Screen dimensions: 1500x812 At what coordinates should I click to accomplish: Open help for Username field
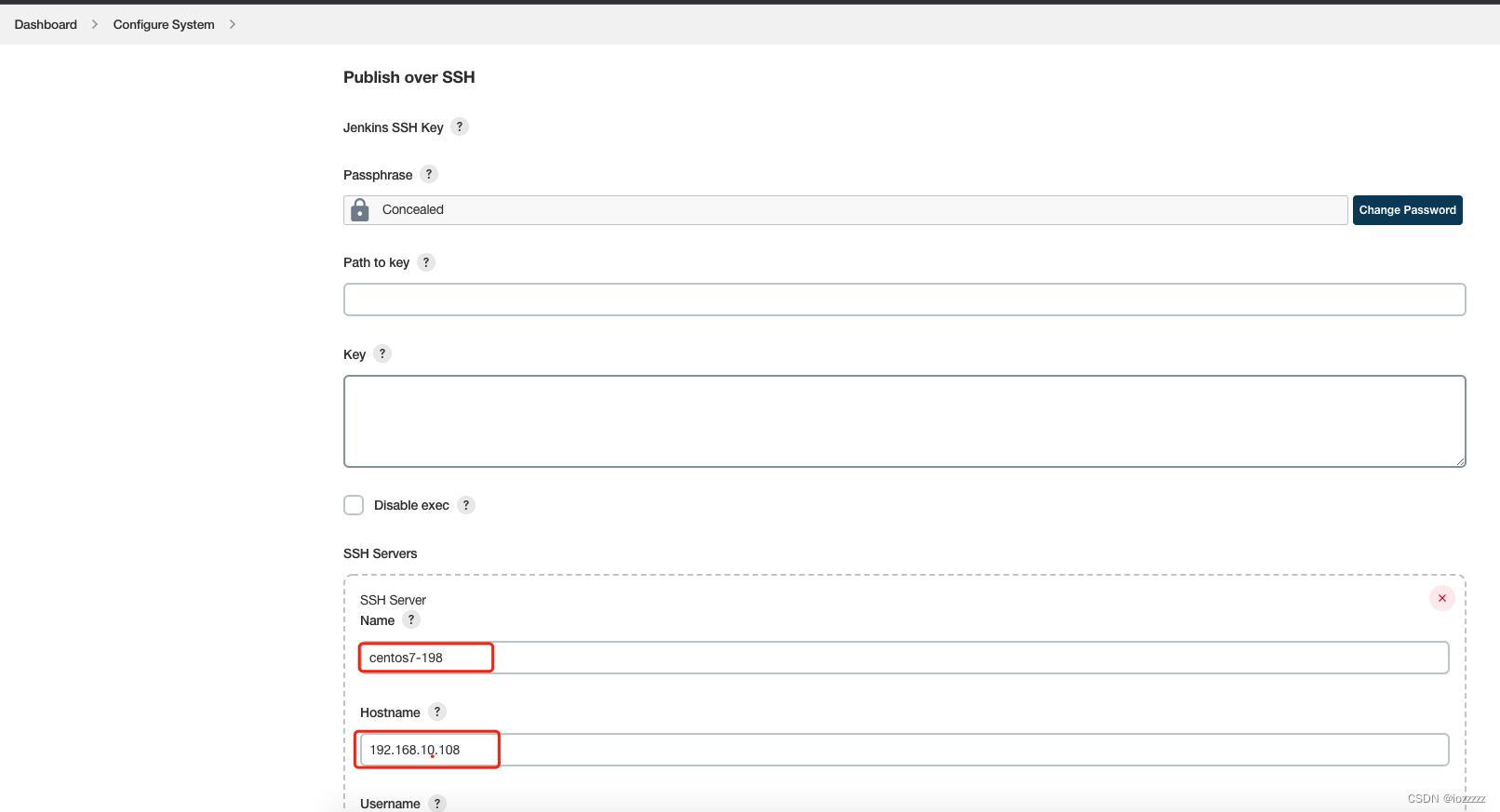437,803
